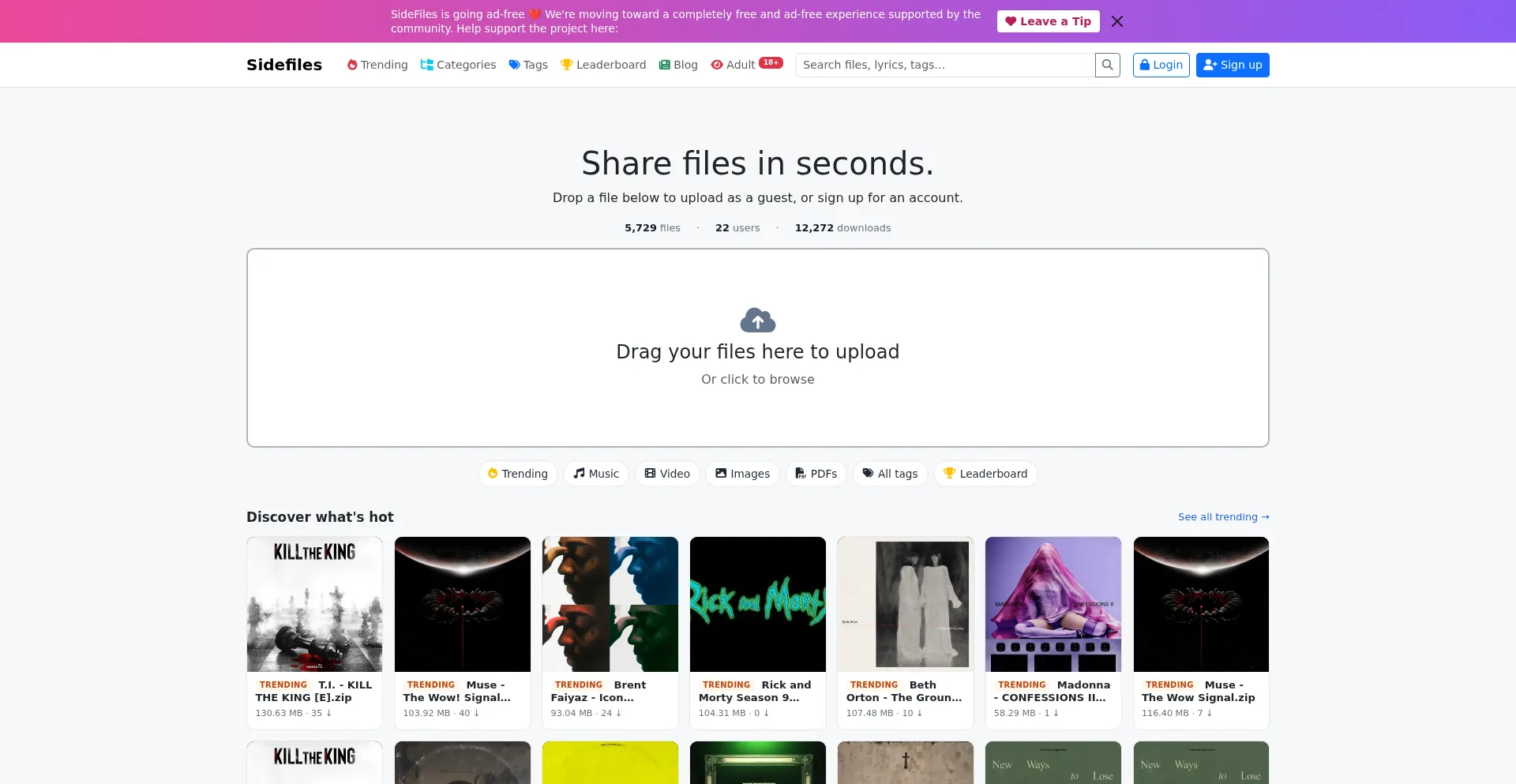Click 'Drag your files here to upload' text
This screenshot has width=1516, height=784.
tap(758, 351)
